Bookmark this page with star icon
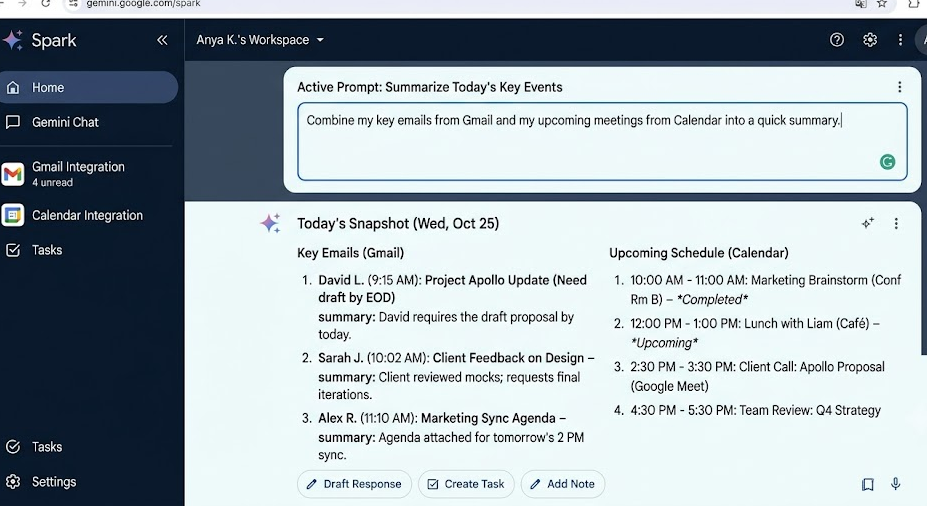This screenshot has height=506, width=927. click(881, 4)
